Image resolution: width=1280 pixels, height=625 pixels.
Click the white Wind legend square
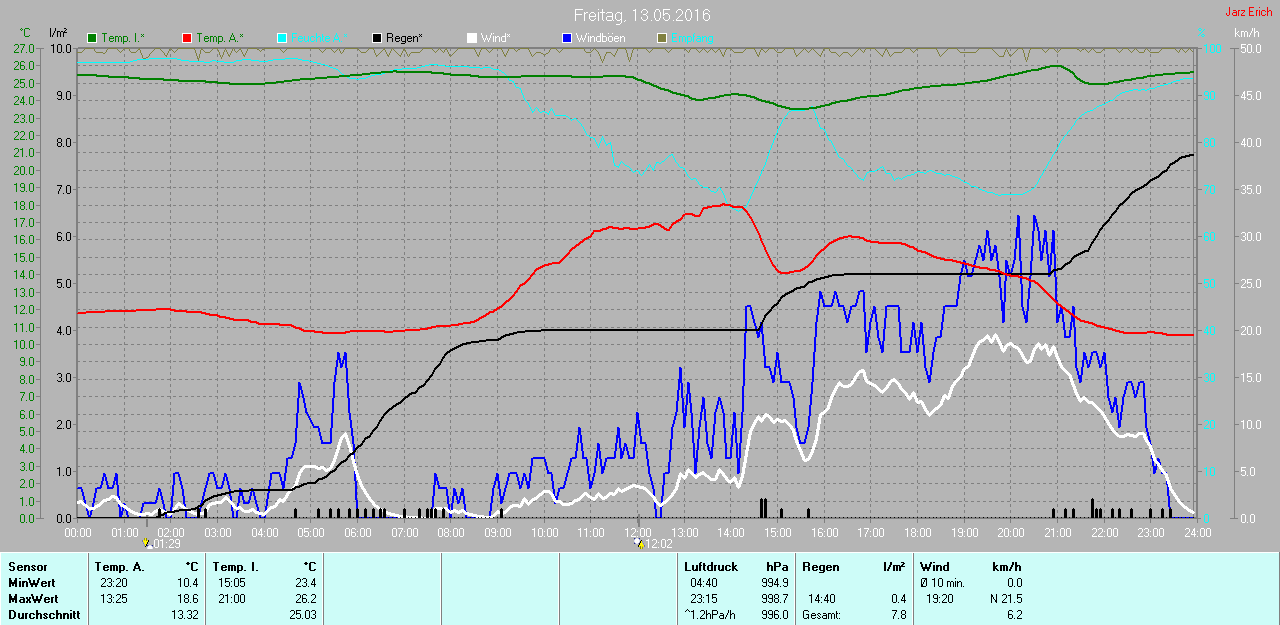point(472,38)
